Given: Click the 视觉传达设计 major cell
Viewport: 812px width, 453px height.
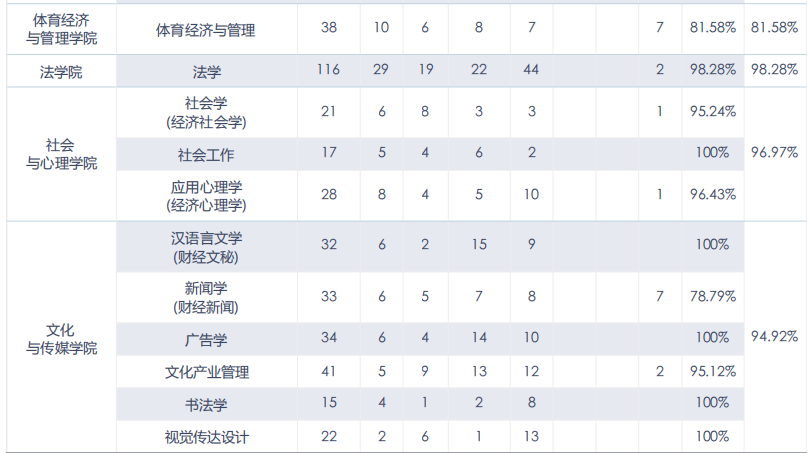Looking at the screenshot, I should pyautogui.click(x=206, y=436).
